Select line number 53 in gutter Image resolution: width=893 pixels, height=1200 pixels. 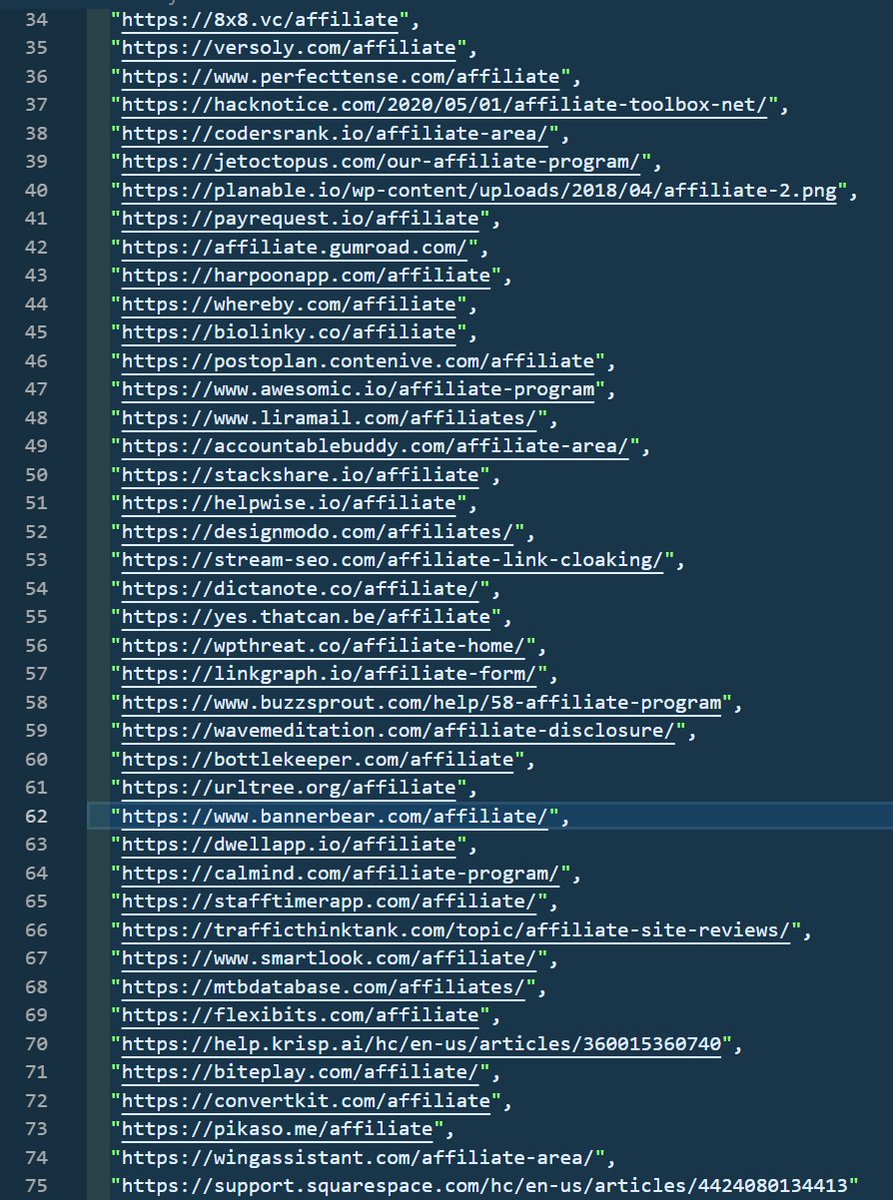pos(36,560)
